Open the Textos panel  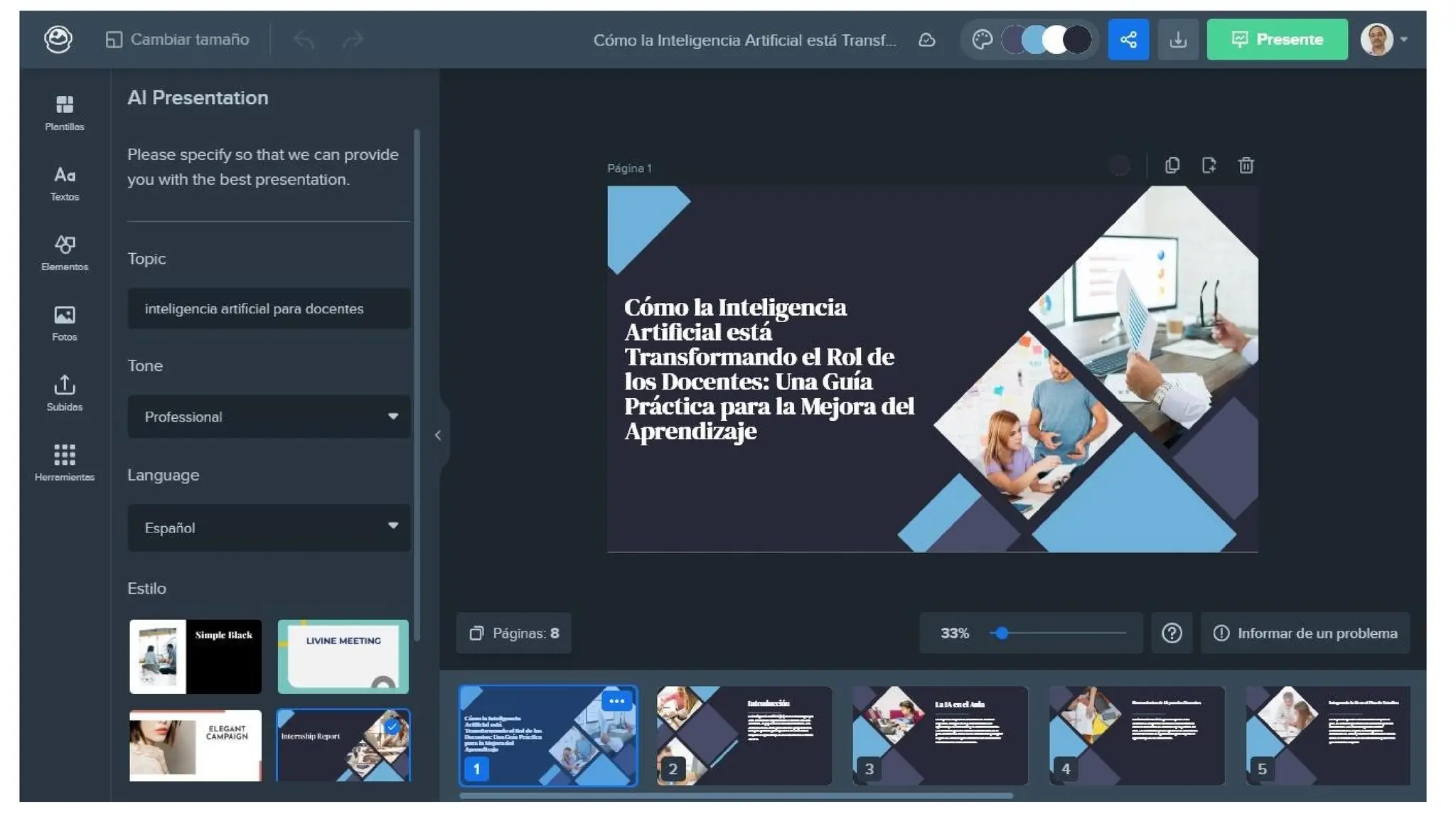point(65,183)
